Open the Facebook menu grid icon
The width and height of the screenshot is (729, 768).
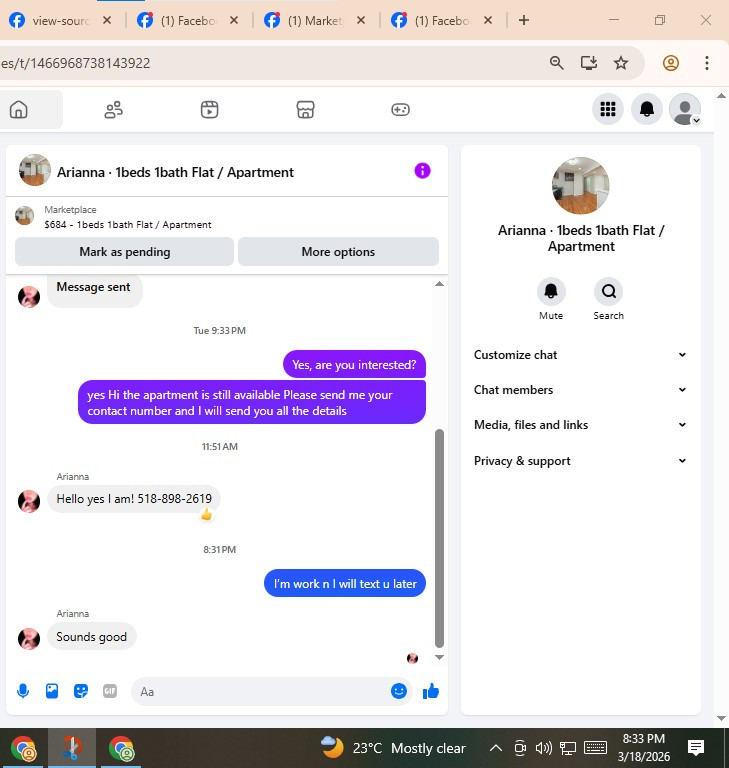pyautogui.click(x=608, y=109)
